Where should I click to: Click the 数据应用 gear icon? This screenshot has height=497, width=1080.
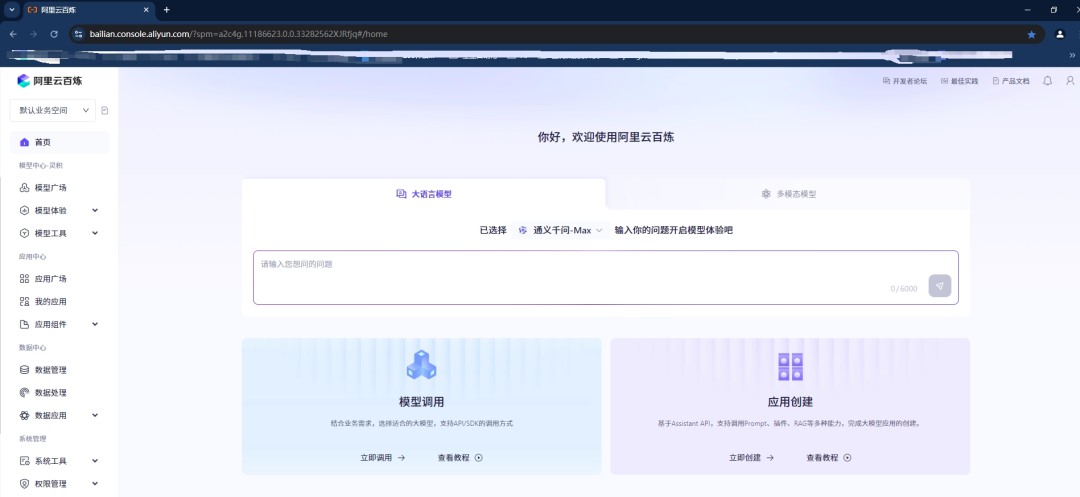point(25,415)
